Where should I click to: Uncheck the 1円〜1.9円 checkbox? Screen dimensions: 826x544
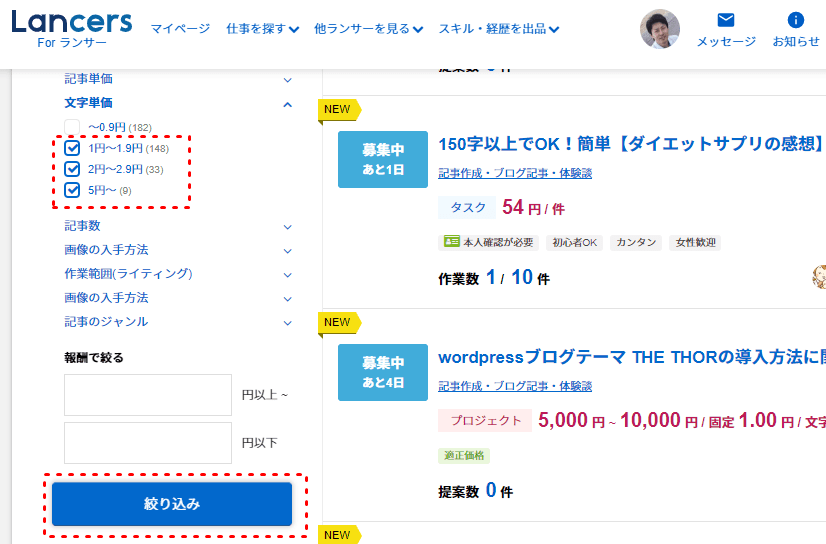click(x=72, y=148)
